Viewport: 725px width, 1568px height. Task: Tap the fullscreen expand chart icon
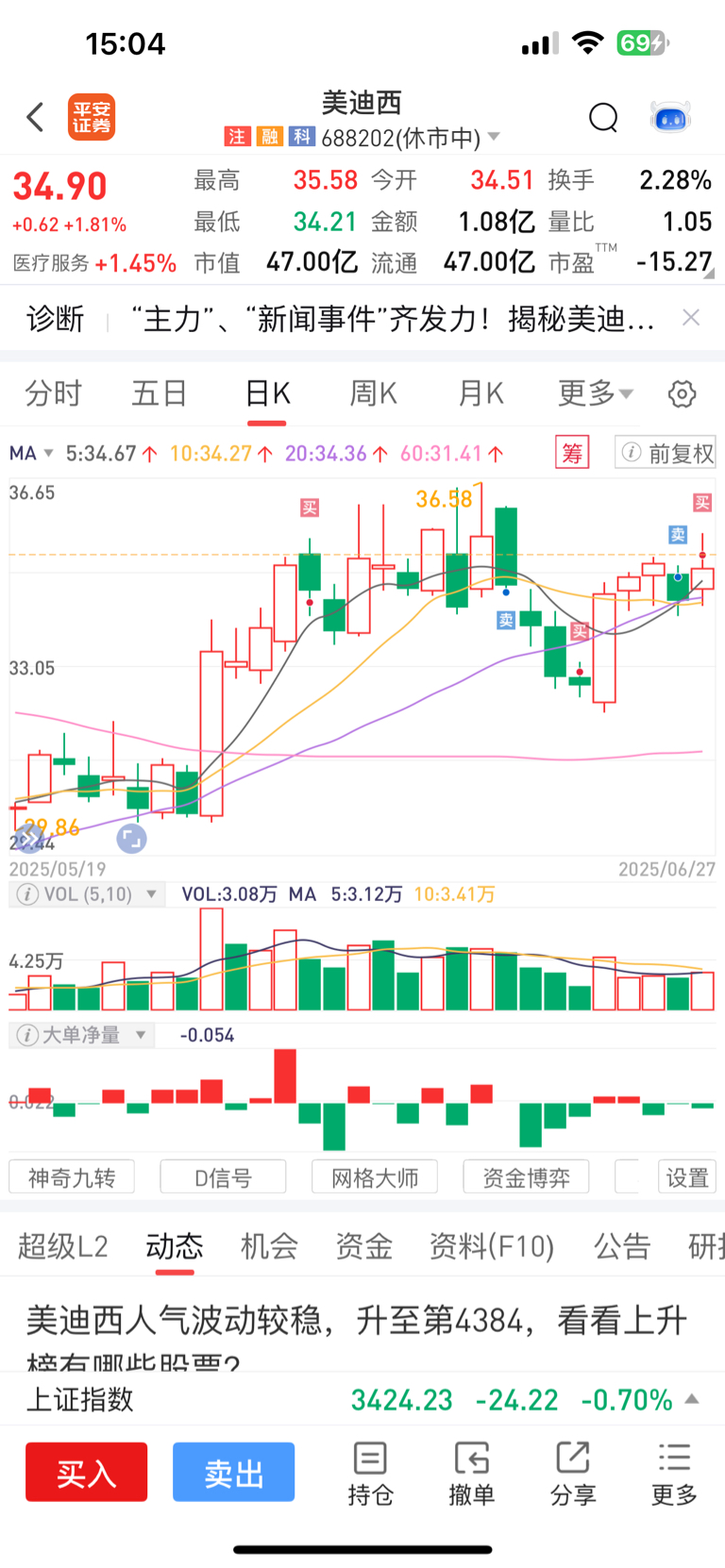(x=131, y=838)
